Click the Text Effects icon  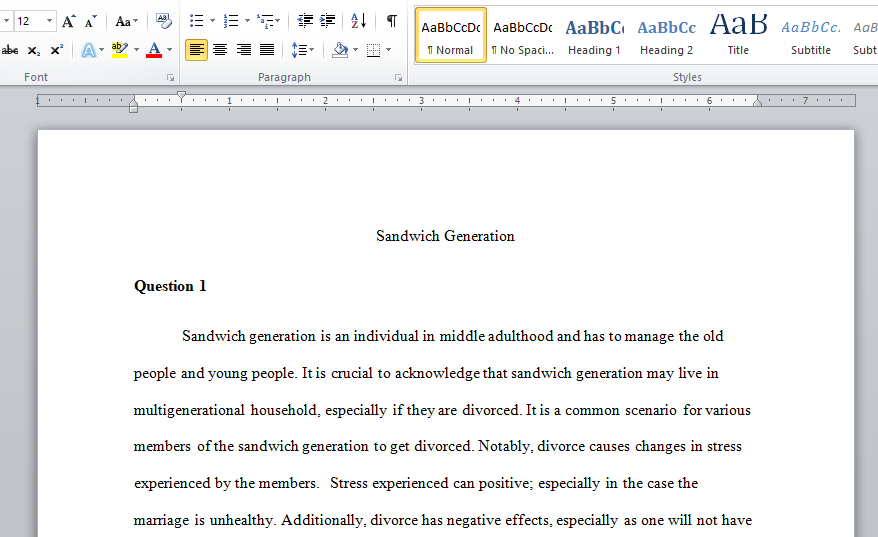coord(88,50)
